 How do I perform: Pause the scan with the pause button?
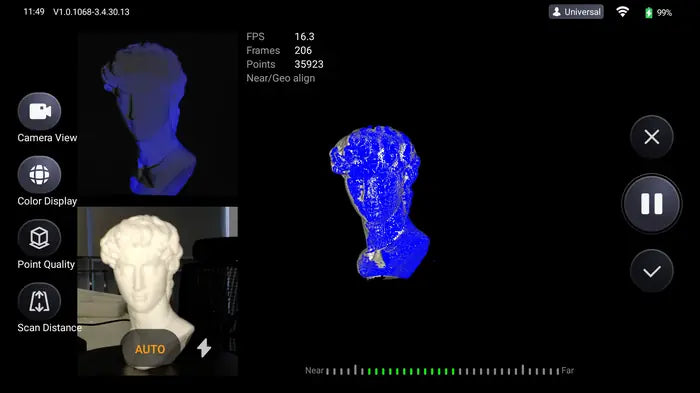(x=652, y=204)
